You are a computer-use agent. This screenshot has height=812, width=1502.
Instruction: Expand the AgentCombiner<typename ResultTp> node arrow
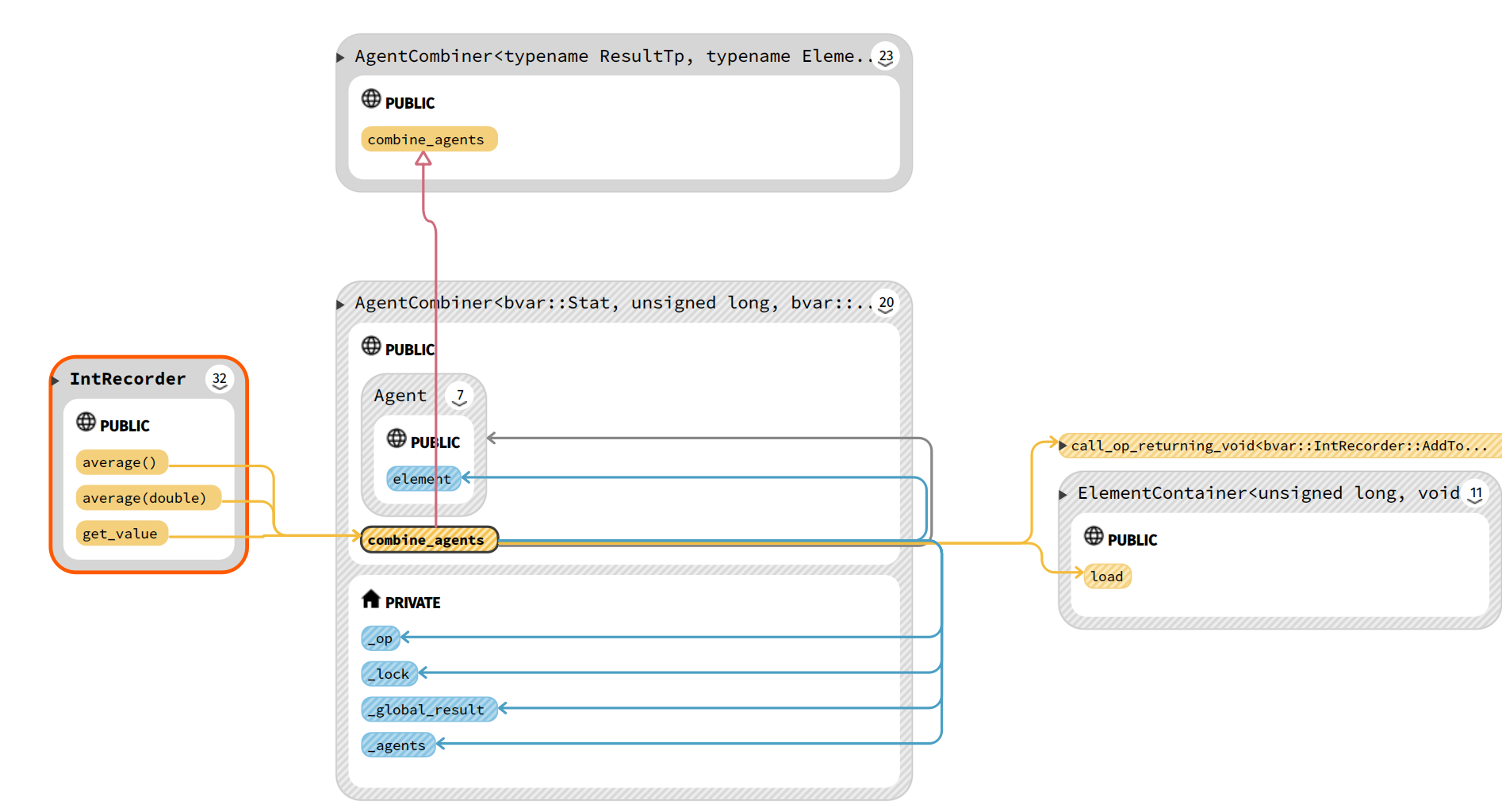pyautogui.click(x=341, y=57)
